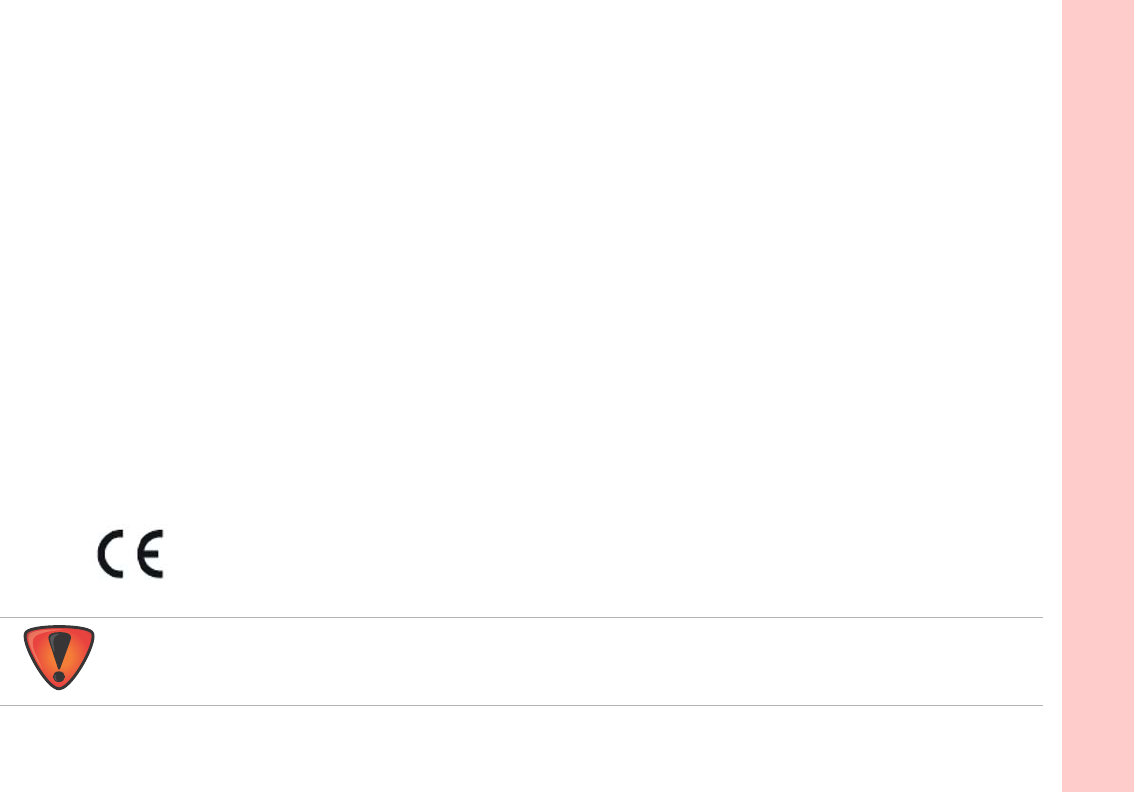This screenshot has width=1134, height=792.
Task: Click the CE conformity mark
Action: pyautogui.click(x=130, y=554)
